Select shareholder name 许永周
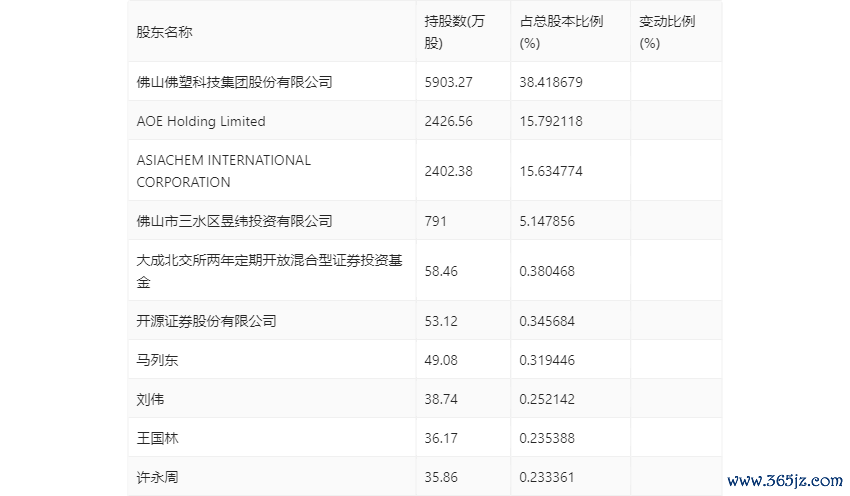 click(158, 477)
